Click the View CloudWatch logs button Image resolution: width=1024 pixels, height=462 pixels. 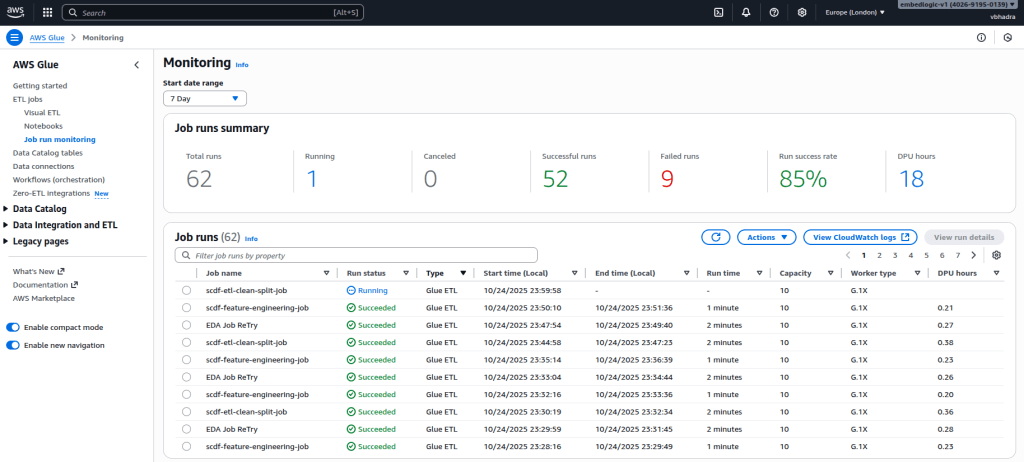[x=860, y=237]
